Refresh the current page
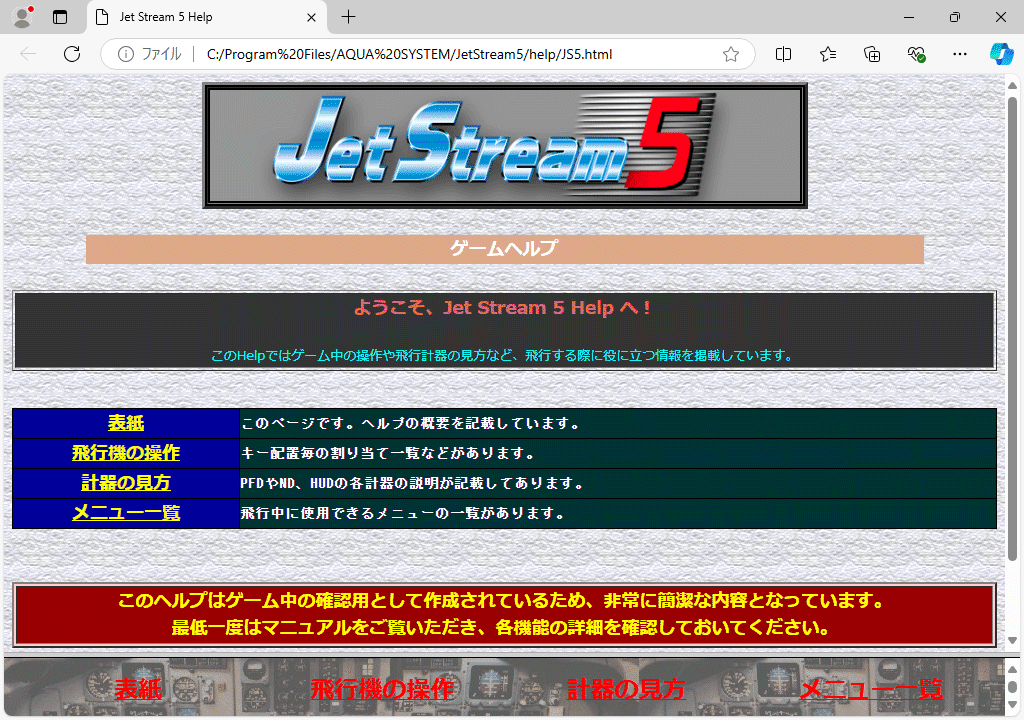This screenshot has width=1024, height=720. pos(72,54)
